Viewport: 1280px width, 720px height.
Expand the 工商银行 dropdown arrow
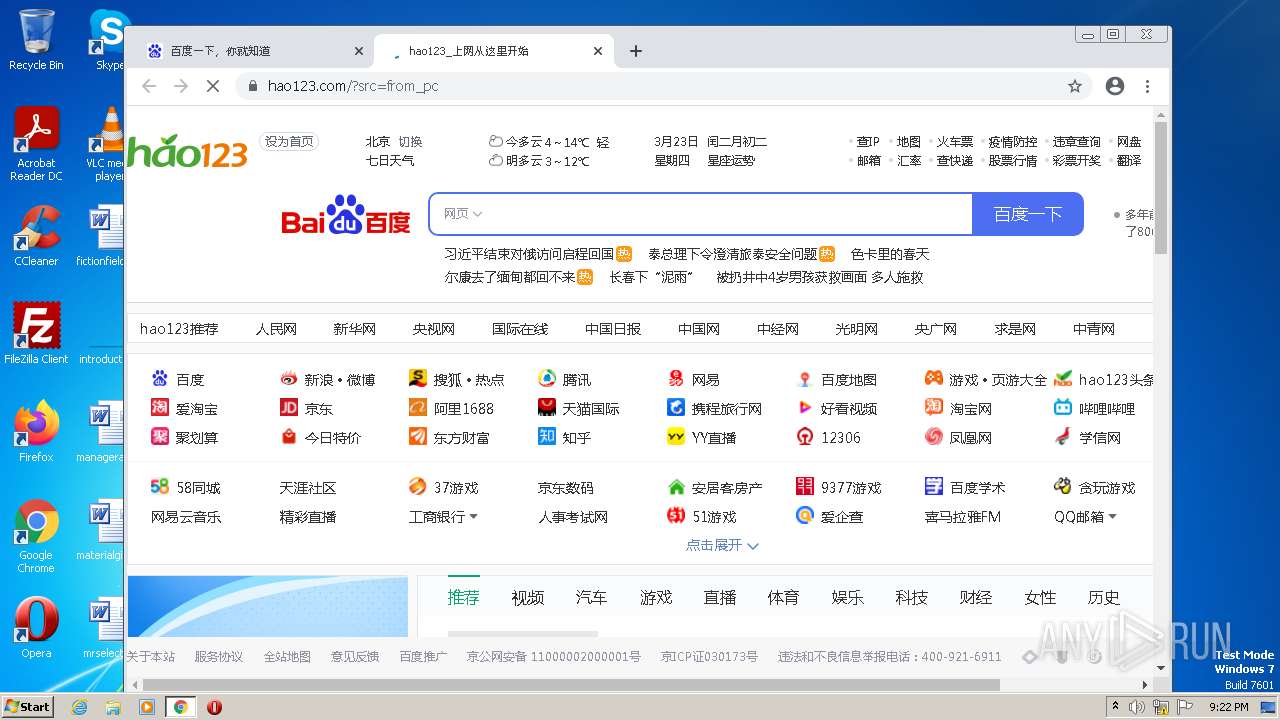pos(474,517)
